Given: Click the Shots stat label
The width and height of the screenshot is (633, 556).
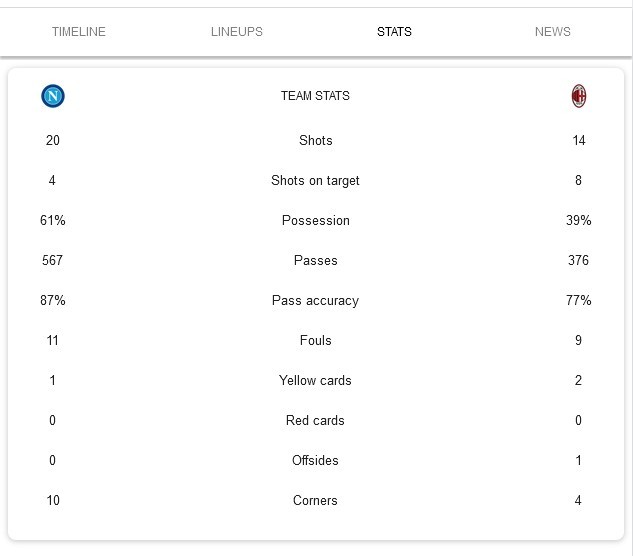Looking at the screenshot, I should point(315,141).
